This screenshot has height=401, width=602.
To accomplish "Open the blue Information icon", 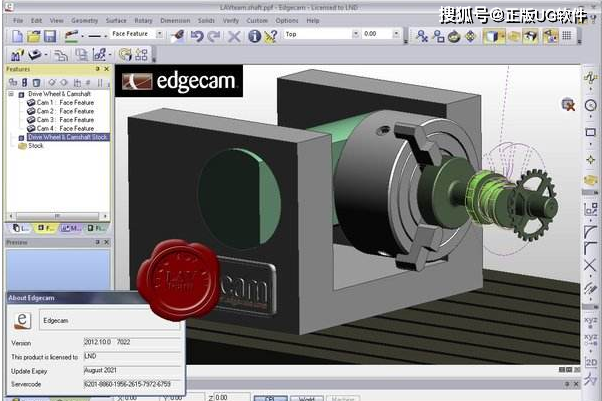I will click(x=254, y=36).
